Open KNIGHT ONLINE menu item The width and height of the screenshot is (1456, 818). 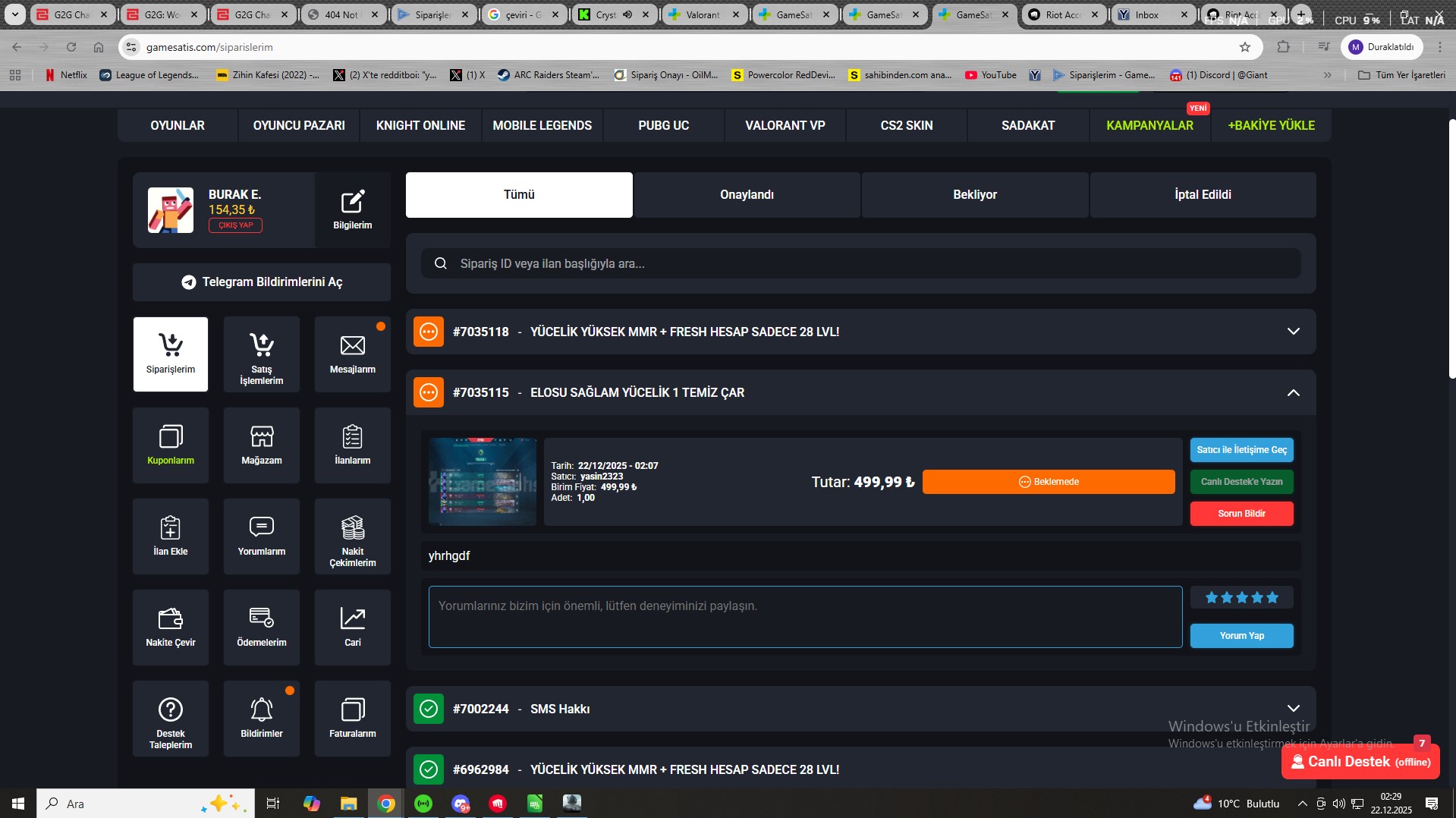point(420,126)
